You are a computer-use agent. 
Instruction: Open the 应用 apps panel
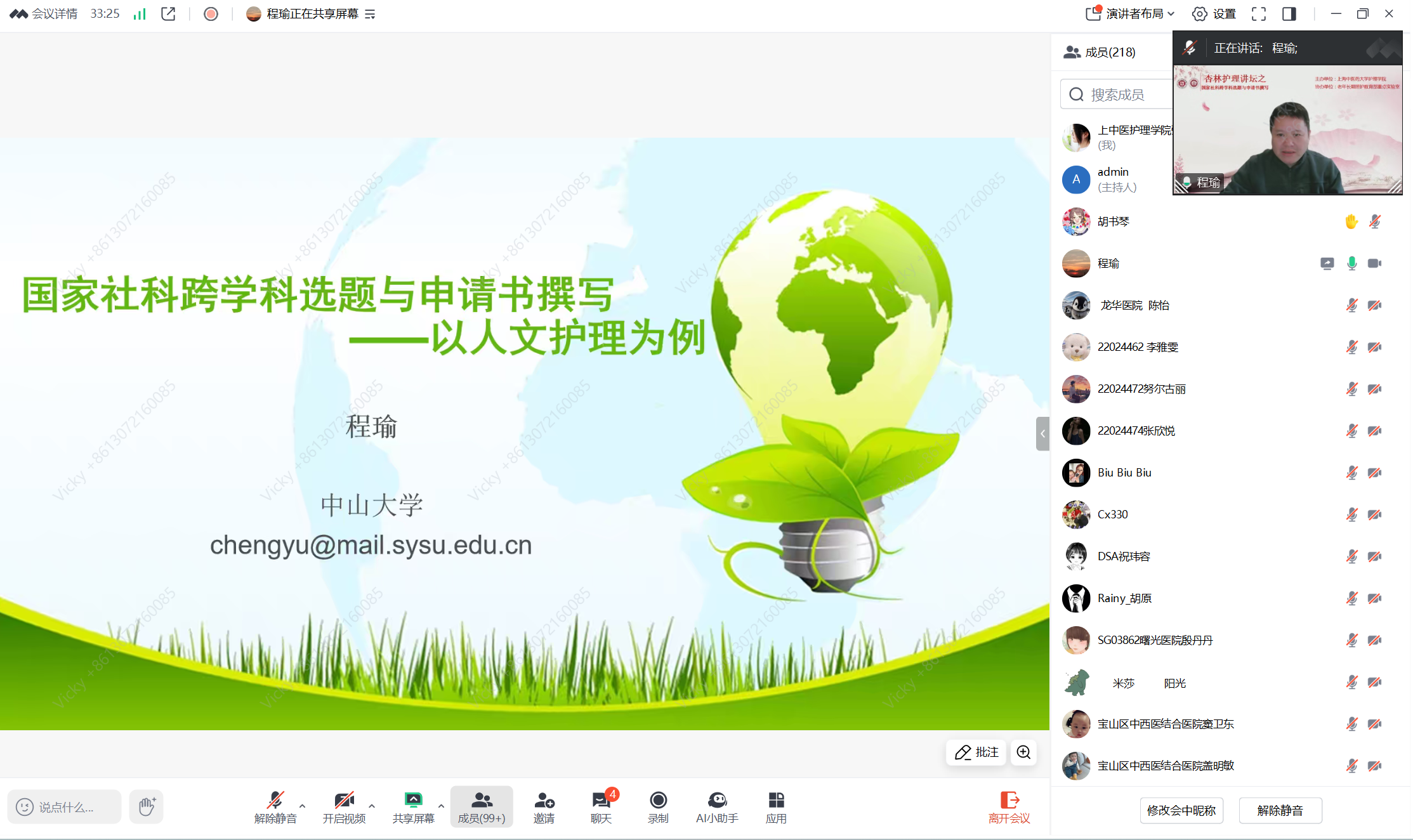tap(775, 806)
